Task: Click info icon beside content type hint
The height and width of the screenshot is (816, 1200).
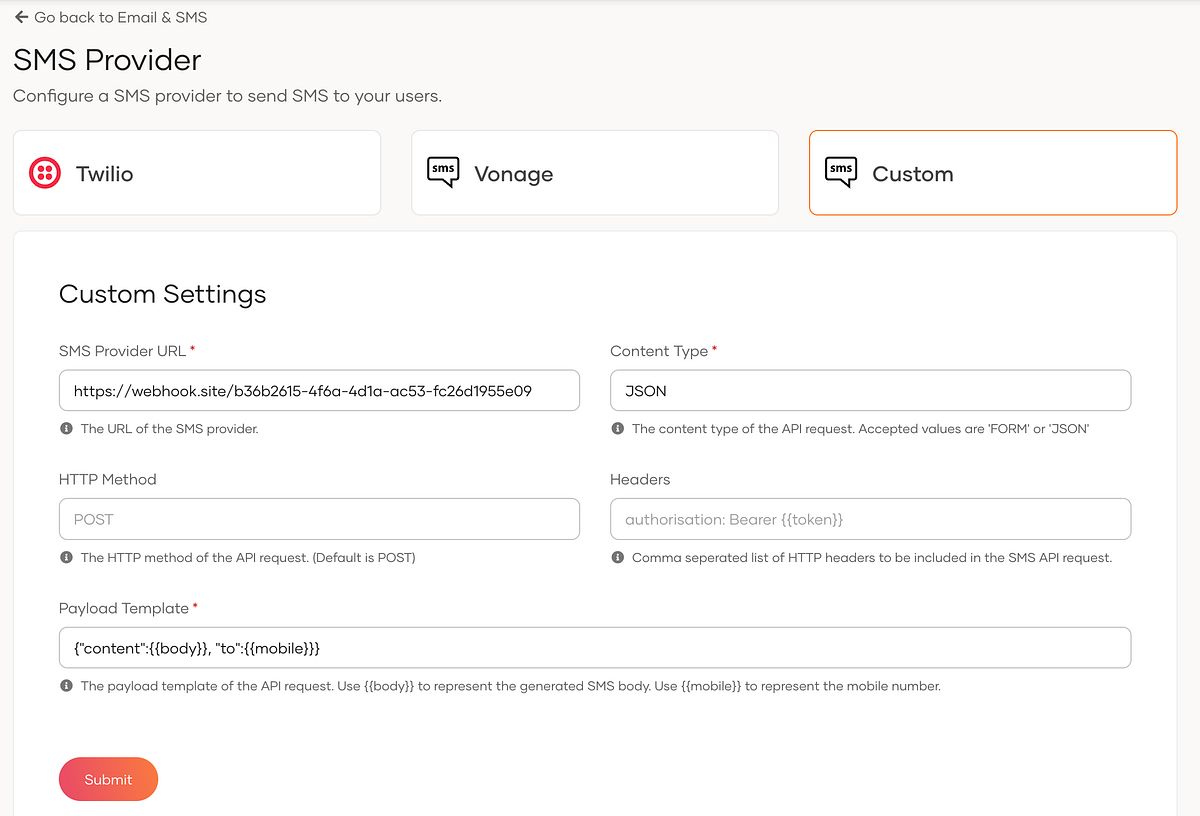Action: (x=617, y=429)
